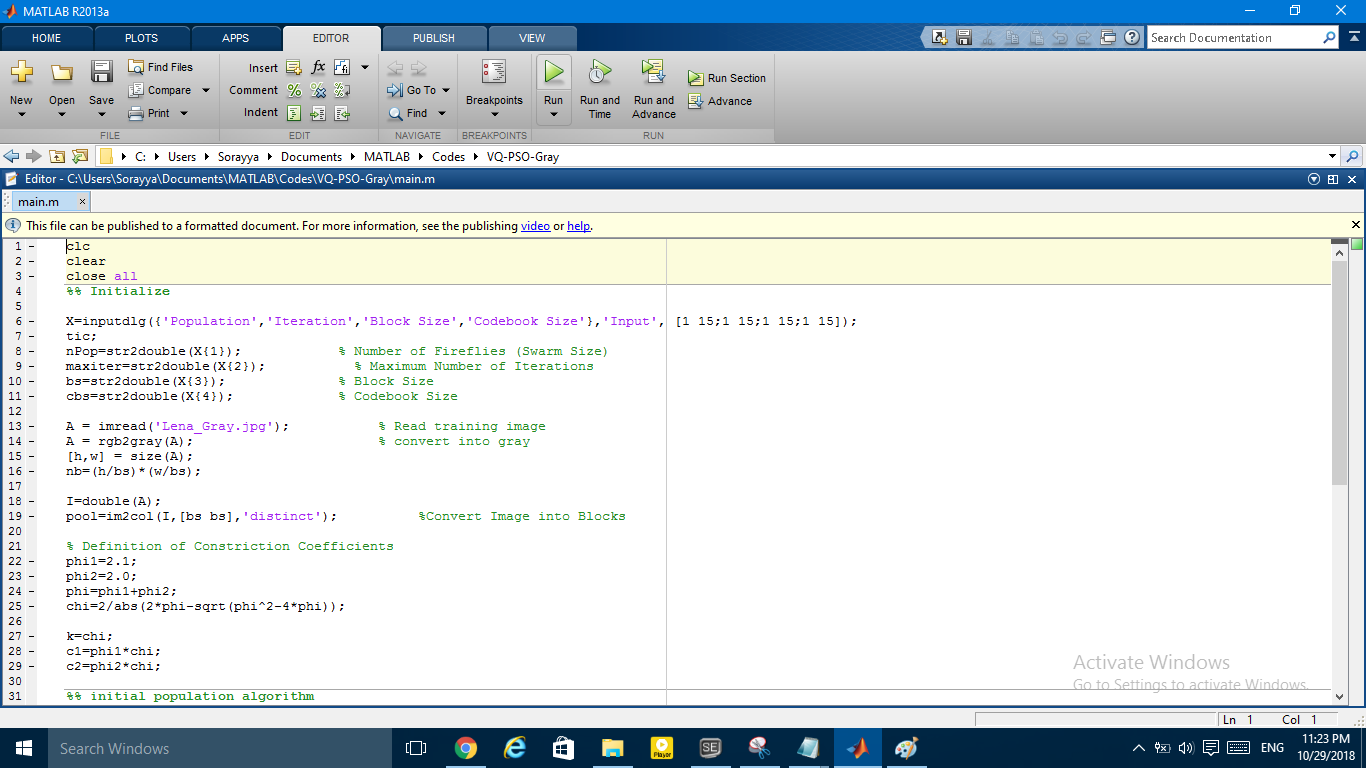Minimize the toolstrip with the arrow button
This screenshot has width=1366, height=768.
point(1353,38)
